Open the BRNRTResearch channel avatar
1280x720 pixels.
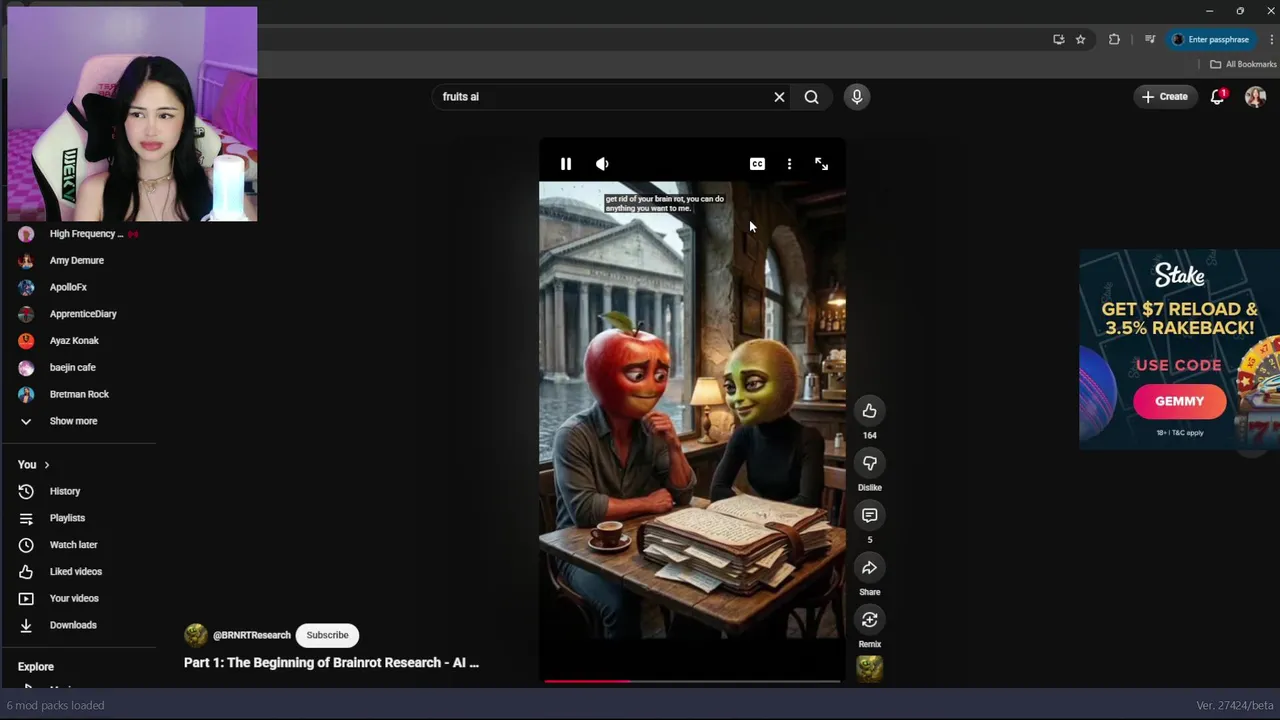(x=196, y=635)
